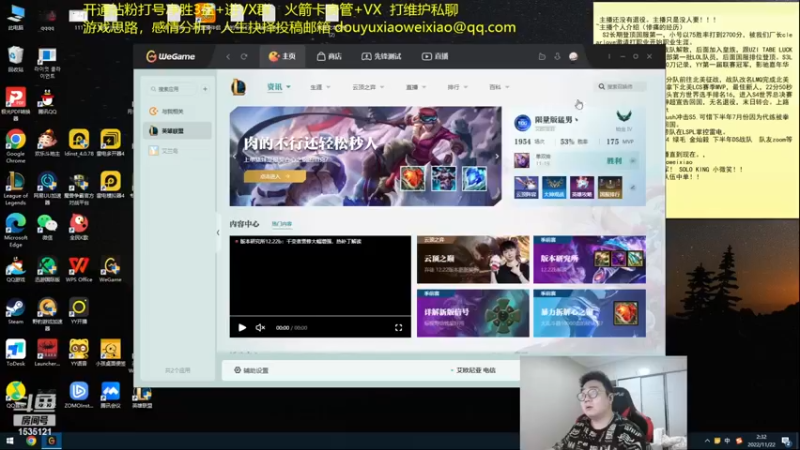Select the WPS Office desktop shortcut

pos(79,269)
